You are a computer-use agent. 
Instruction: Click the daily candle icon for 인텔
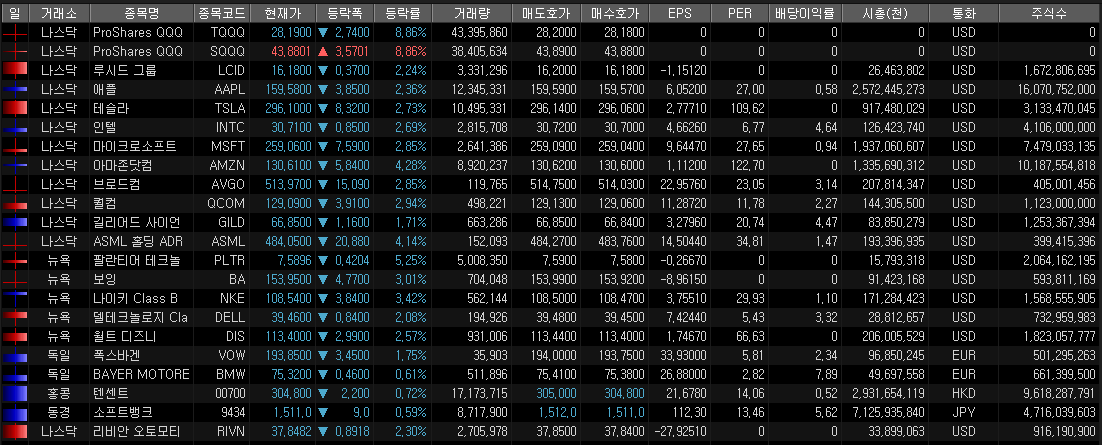(14, 127)
